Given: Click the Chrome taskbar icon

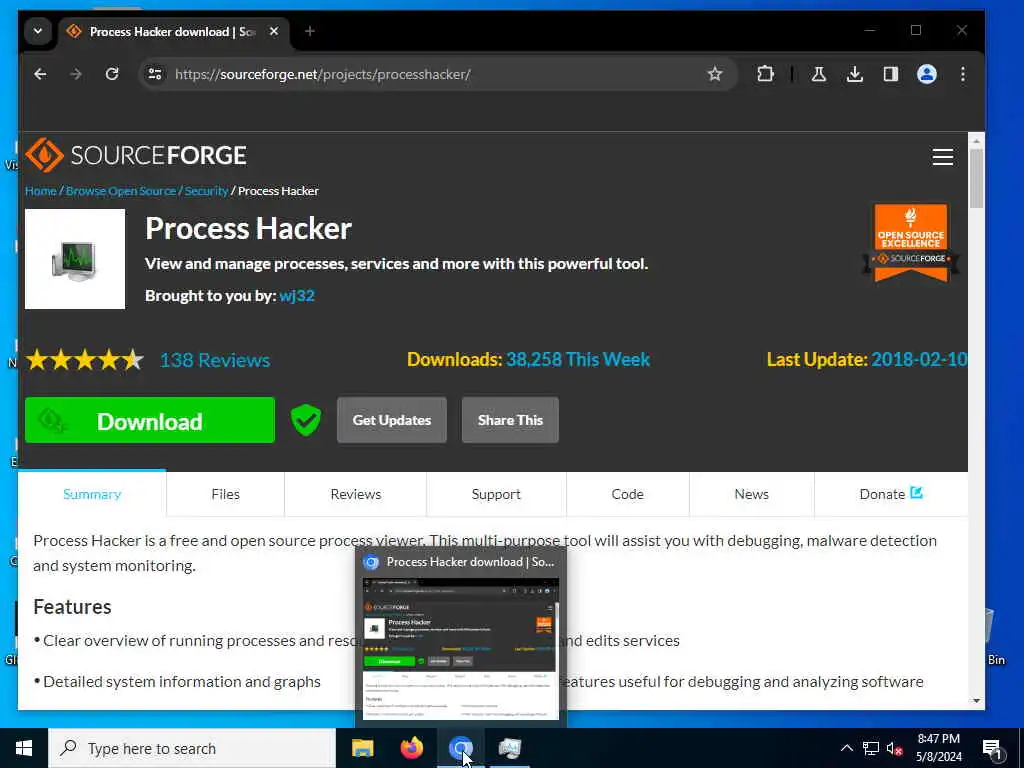Looking at the screenshot, I should [460, 748].
